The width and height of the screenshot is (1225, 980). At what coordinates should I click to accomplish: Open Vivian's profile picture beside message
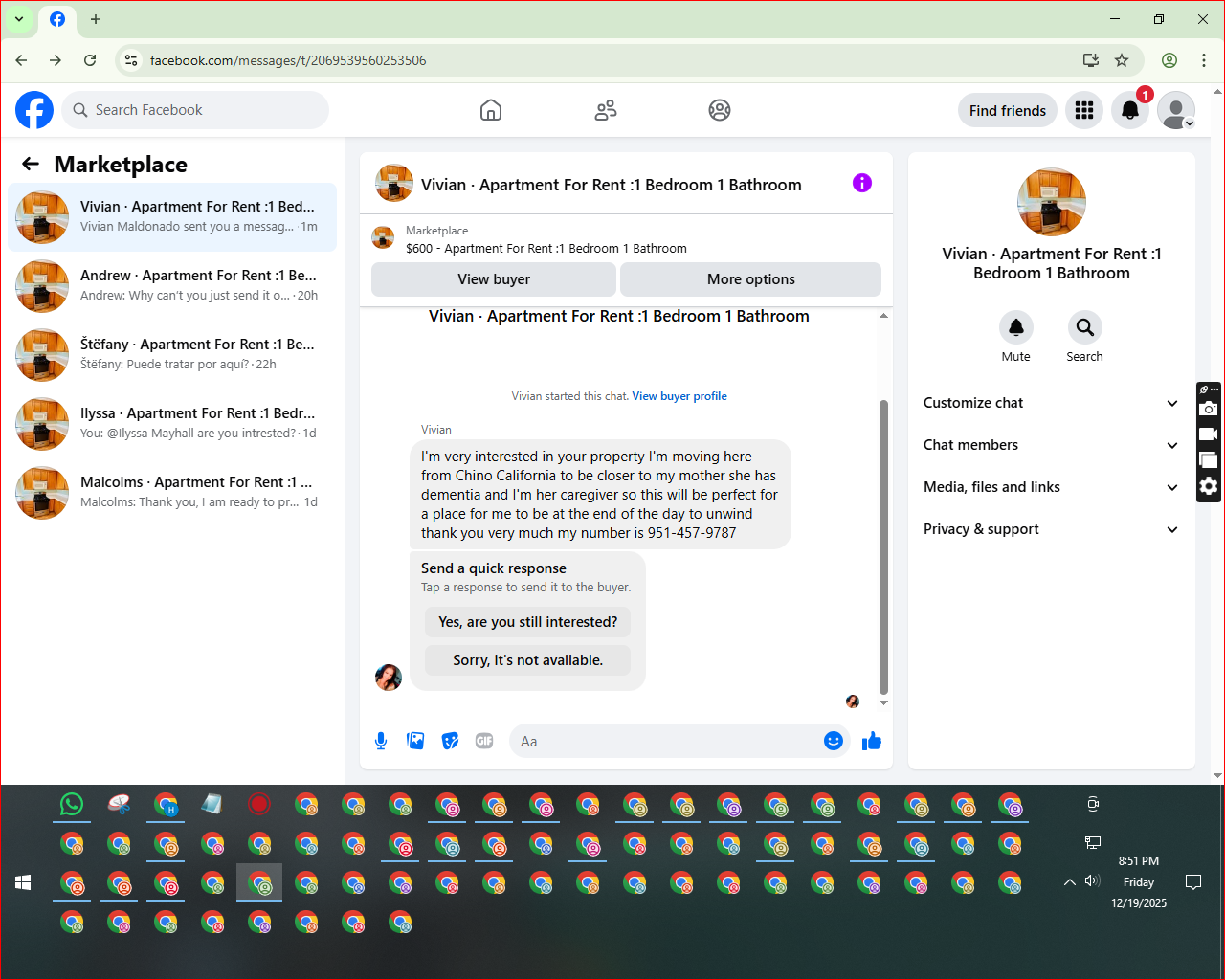389,678
